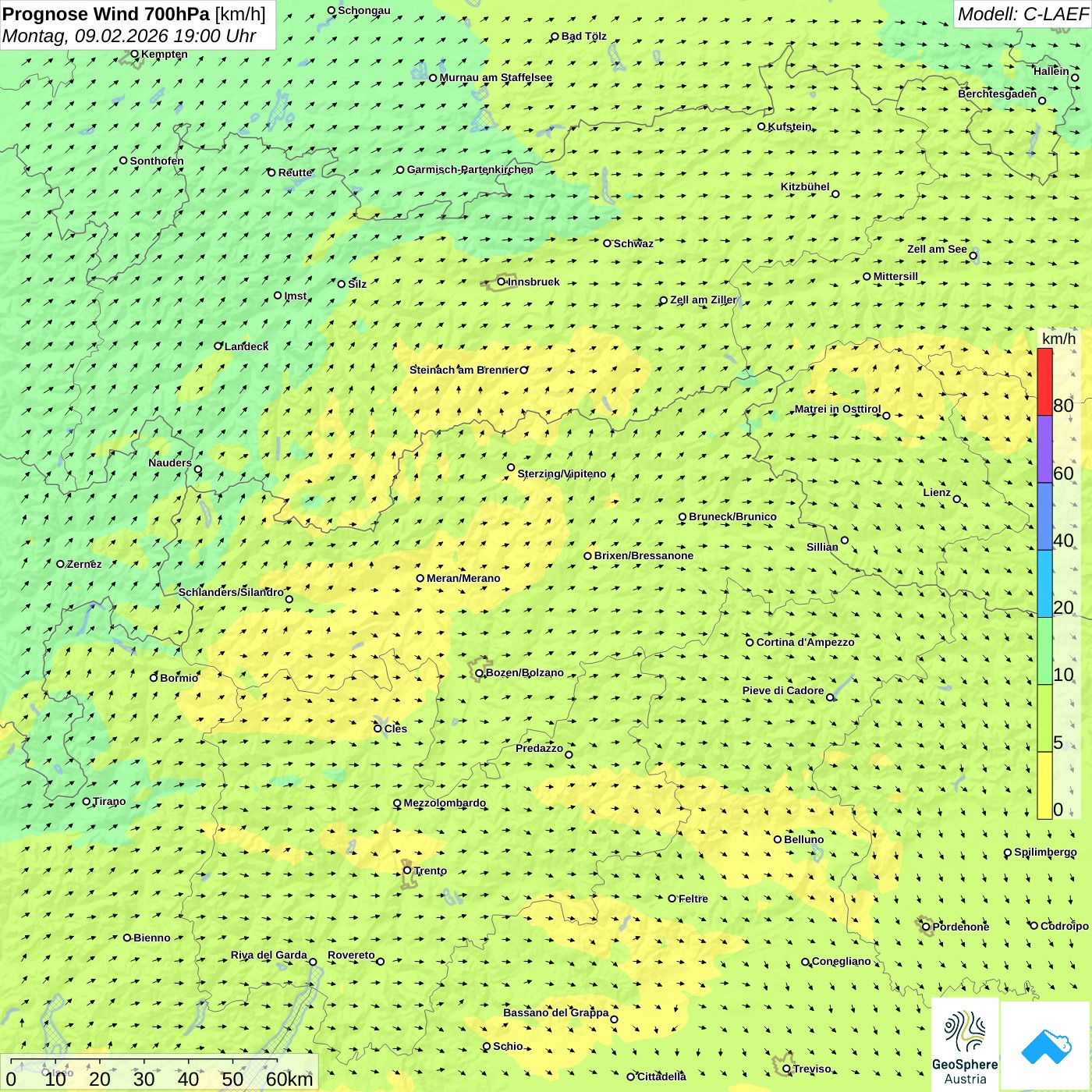This screenshot has width=1092, height=1092.
Task: Click the Cles location marker
Action: click(x=378, y=729)
